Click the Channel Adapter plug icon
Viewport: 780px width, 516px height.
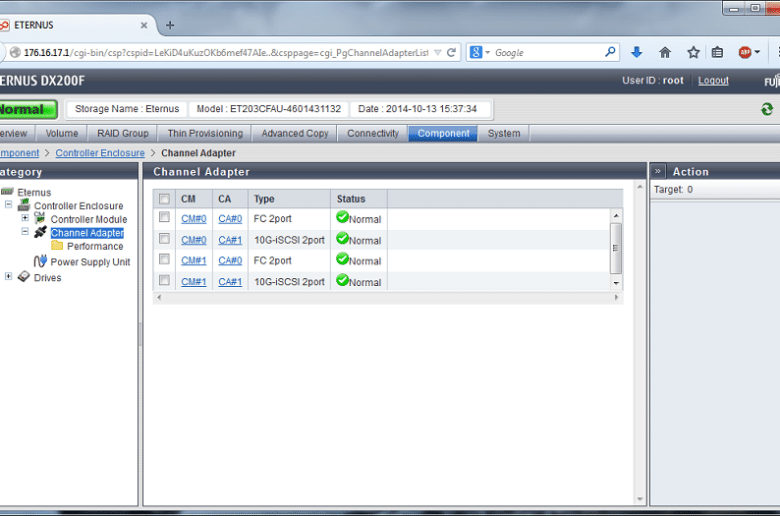[x=40, y=232]
